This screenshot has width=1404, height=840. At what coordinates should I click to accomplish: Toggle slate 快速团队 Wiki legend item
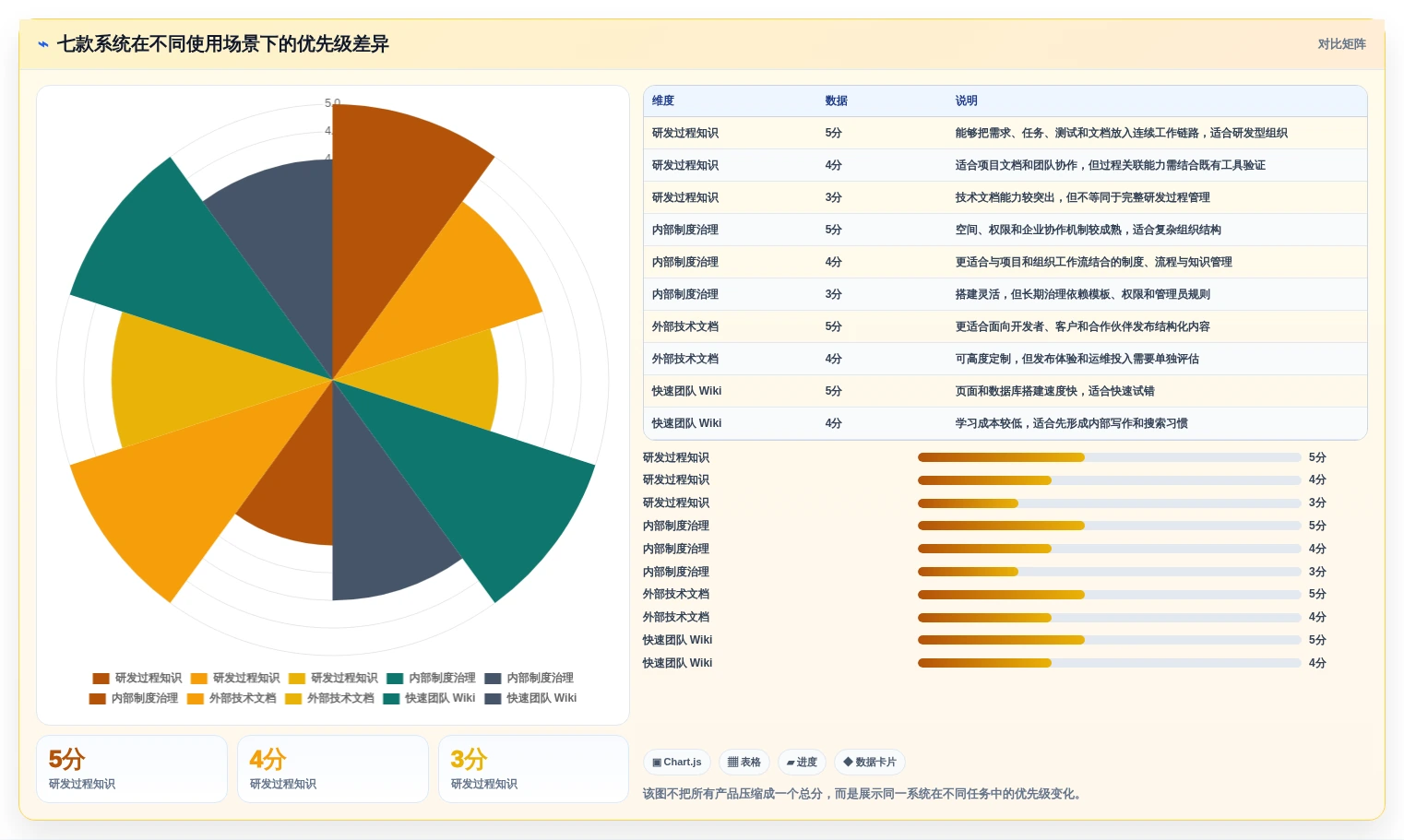[x=530, y=698]
